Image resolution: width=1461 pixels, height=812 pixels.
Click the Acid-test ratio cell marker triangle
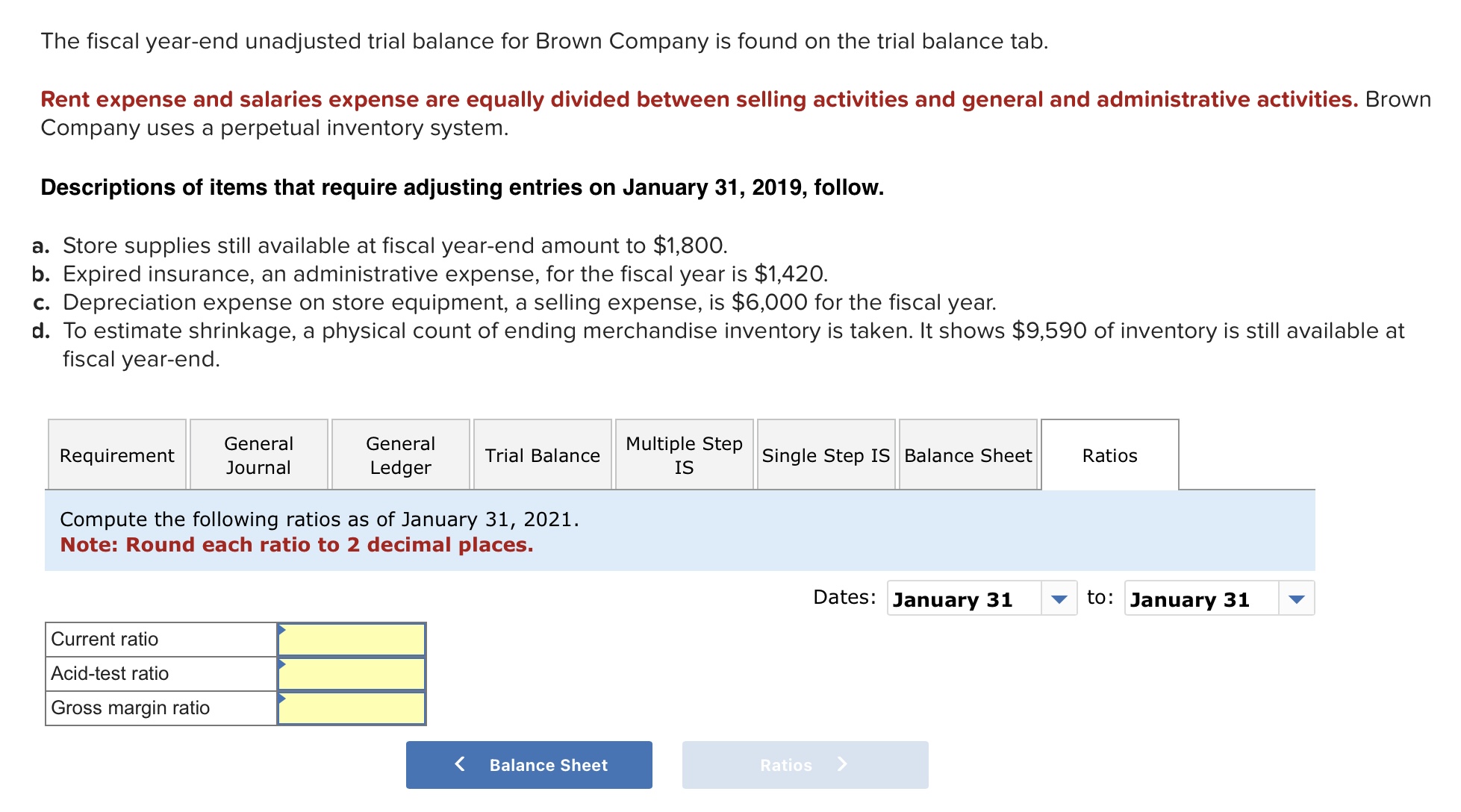tap(282, 665)
